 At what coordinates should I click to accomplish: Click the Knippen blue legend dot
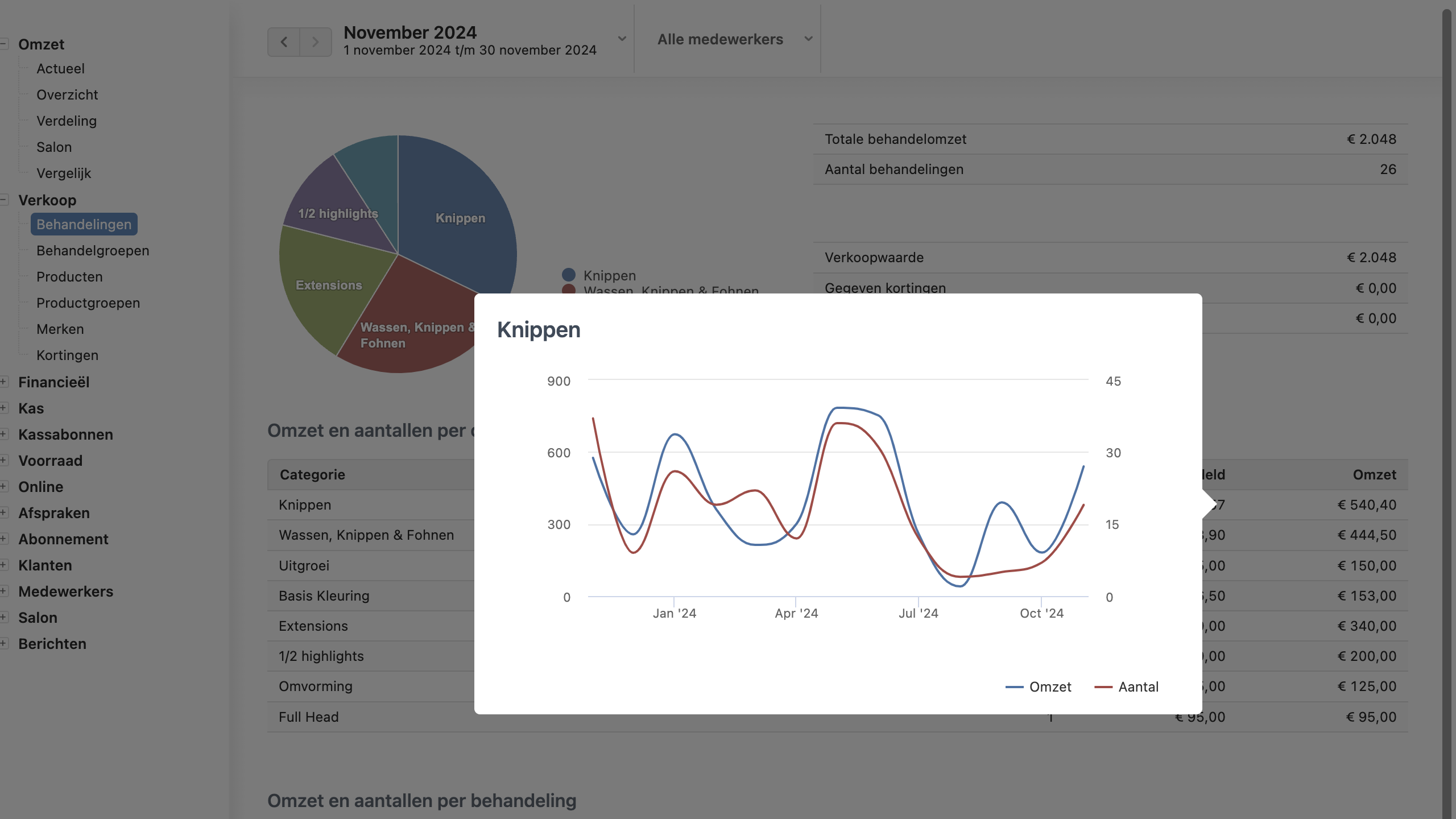(x=568, y=275)
